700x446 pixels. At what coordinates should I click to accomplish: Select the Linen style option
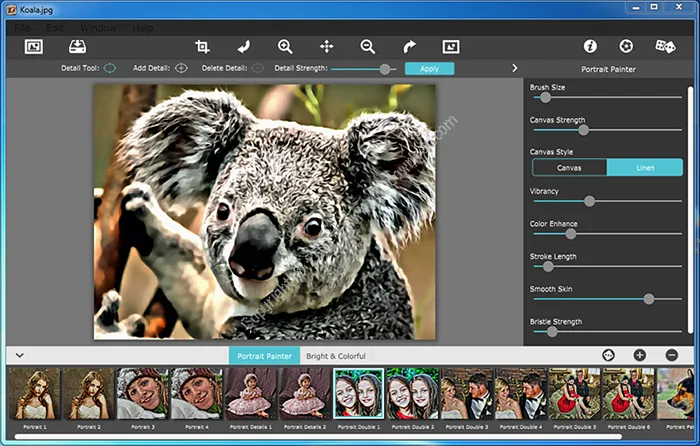pyautogui.click(x=645, y=168)
